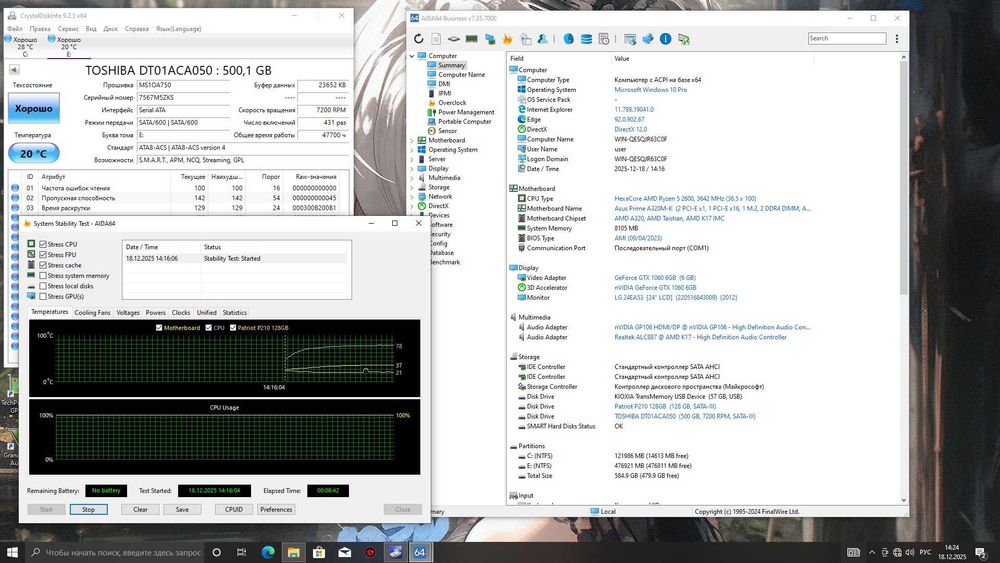Viewport: 1000px width, 563px height.
Task: Select Summary in the AIDA64 tree
Action: point(452,65)
